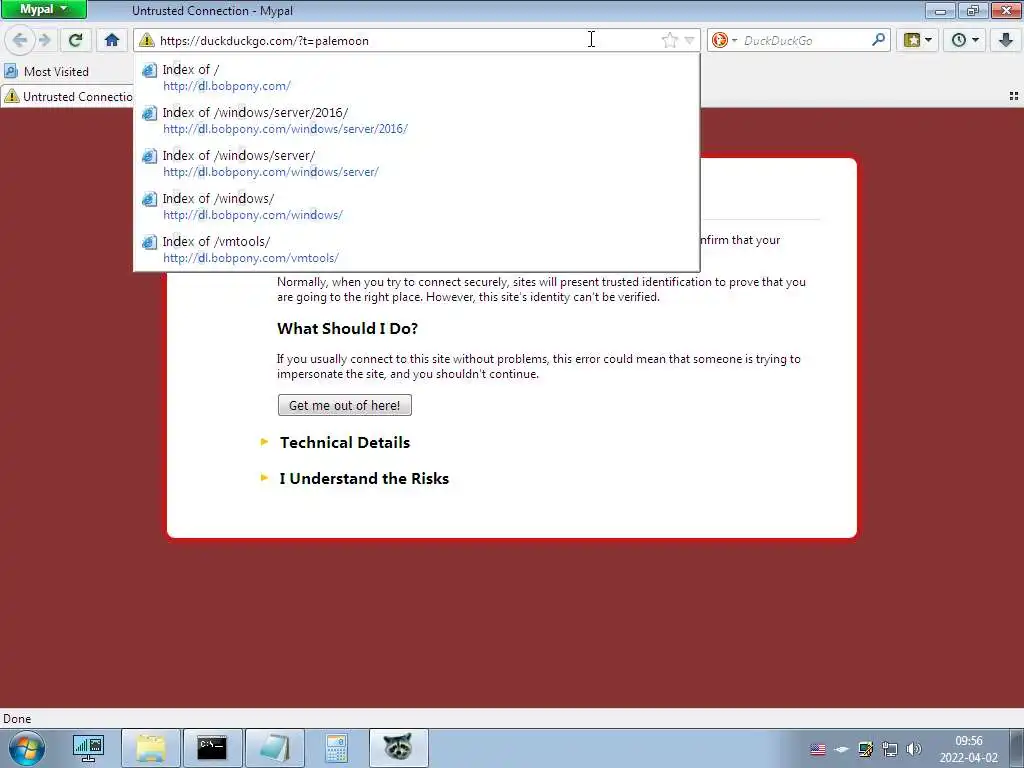This screenshot has width=1024, height=768.
Task: Open the notepad taskbar icon
Action: point(274,748)
